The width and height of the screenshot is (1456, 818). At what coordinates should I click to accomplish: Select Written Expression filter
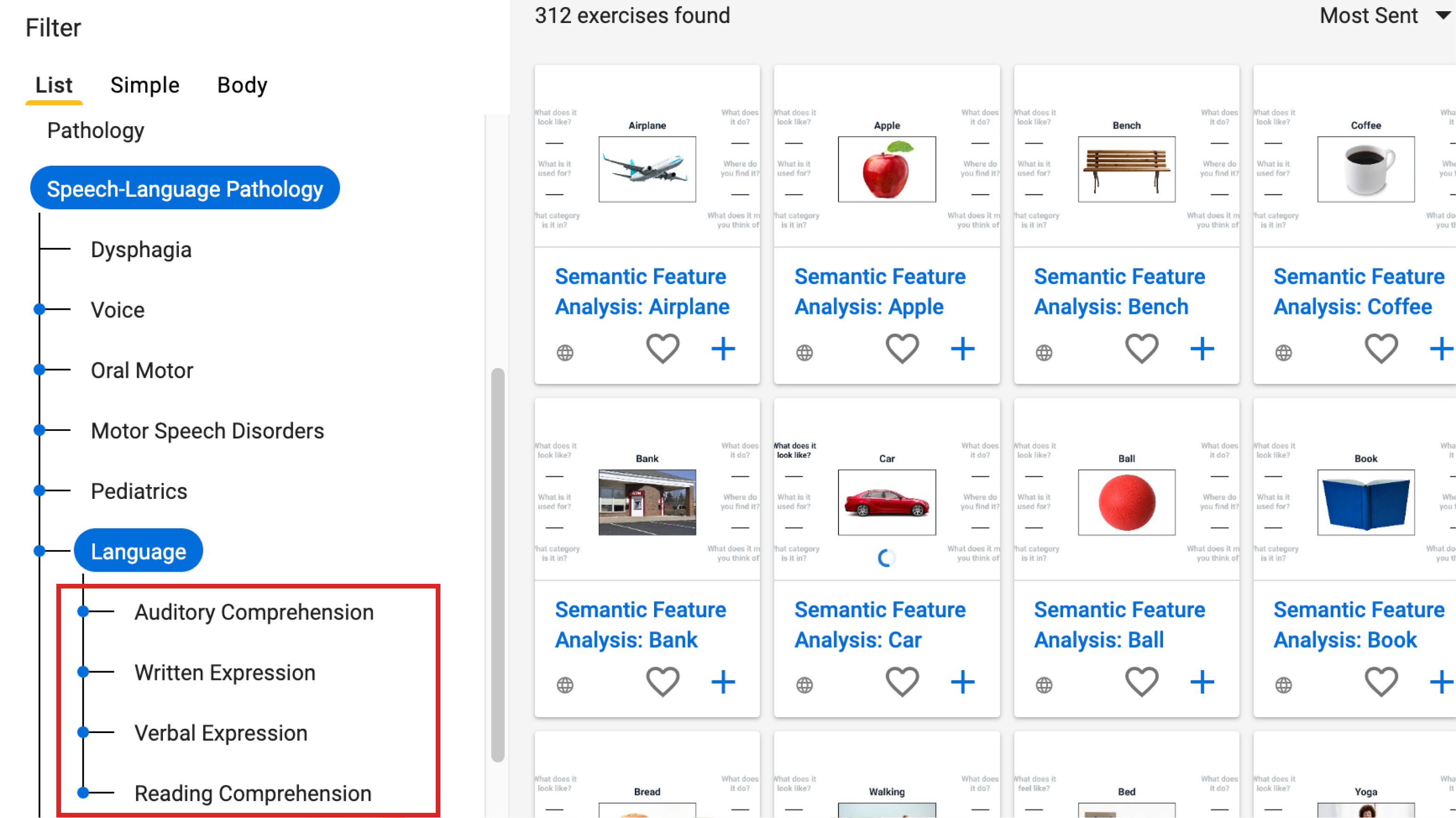(x=225, y=672)
